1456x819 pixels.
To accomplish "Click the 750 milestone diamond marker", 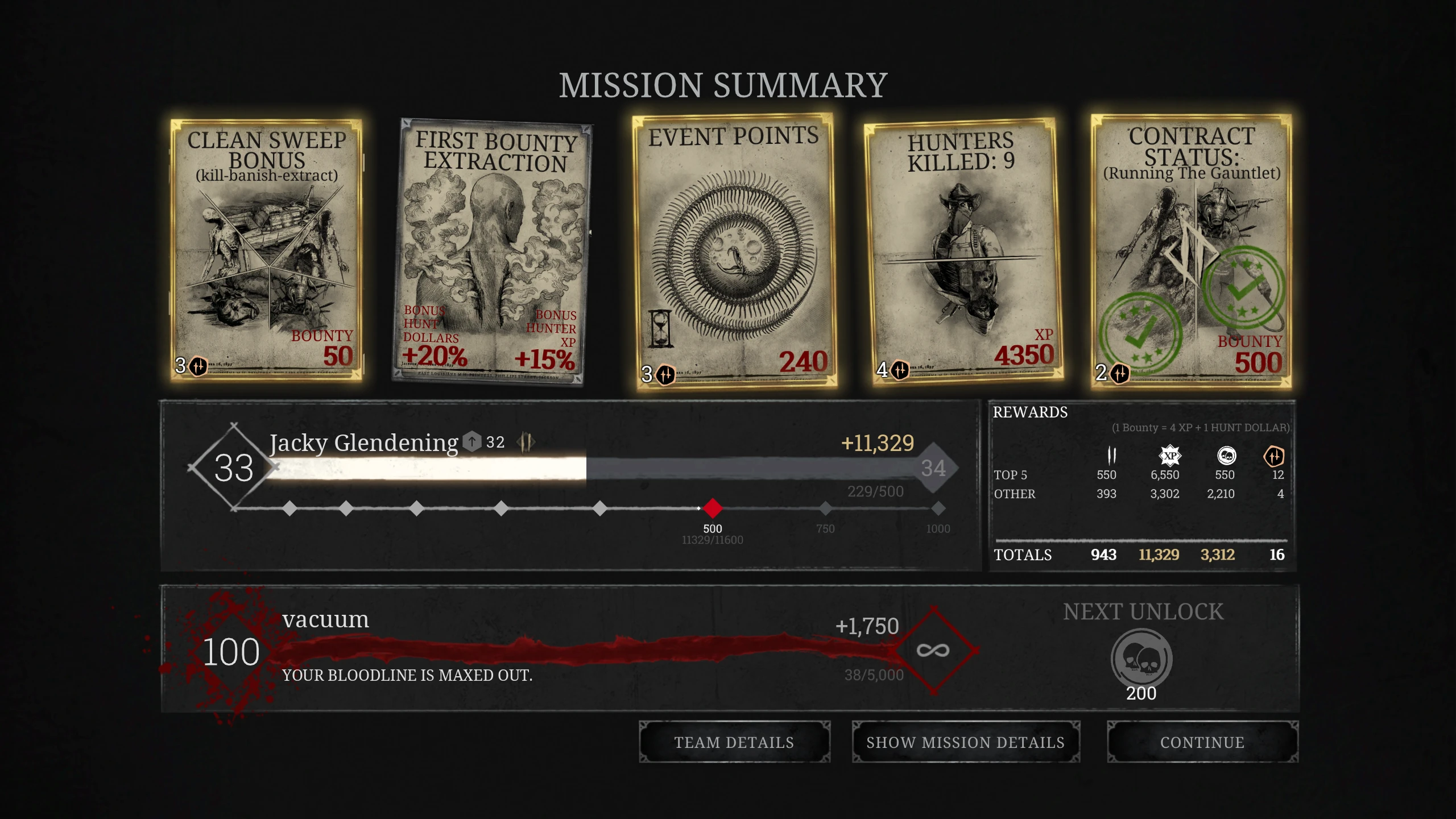I will (x=825, y=508).
